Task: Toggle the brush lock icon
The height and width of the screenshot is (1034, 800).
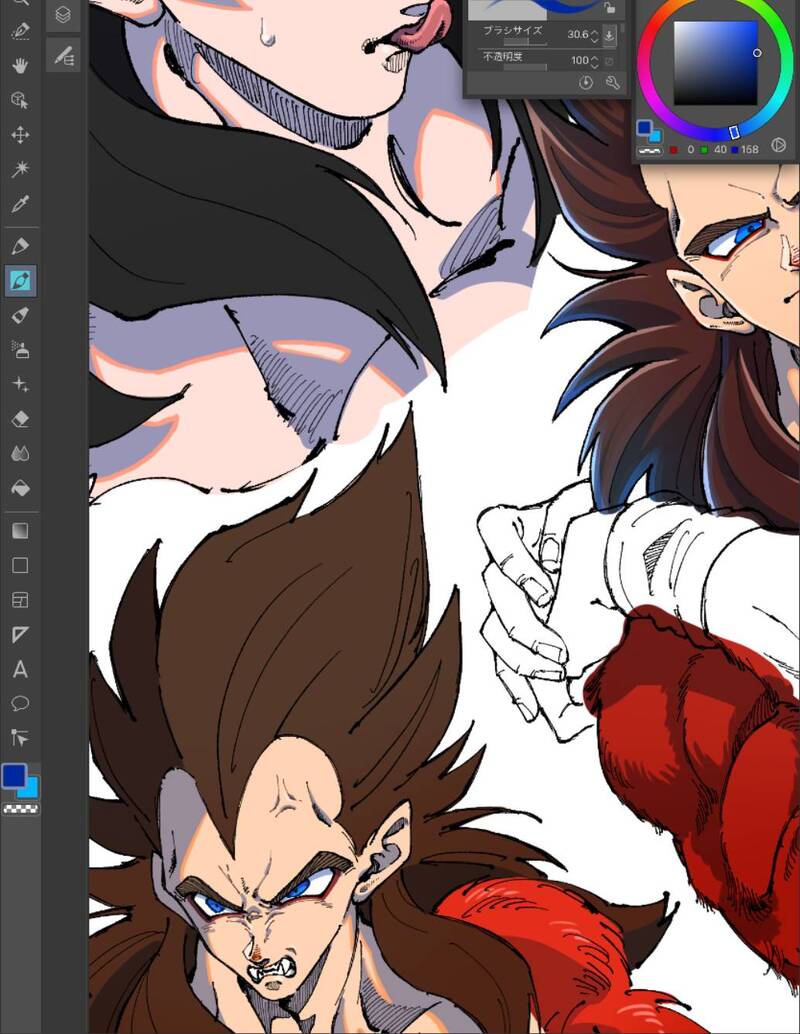Action: (609, 8)
